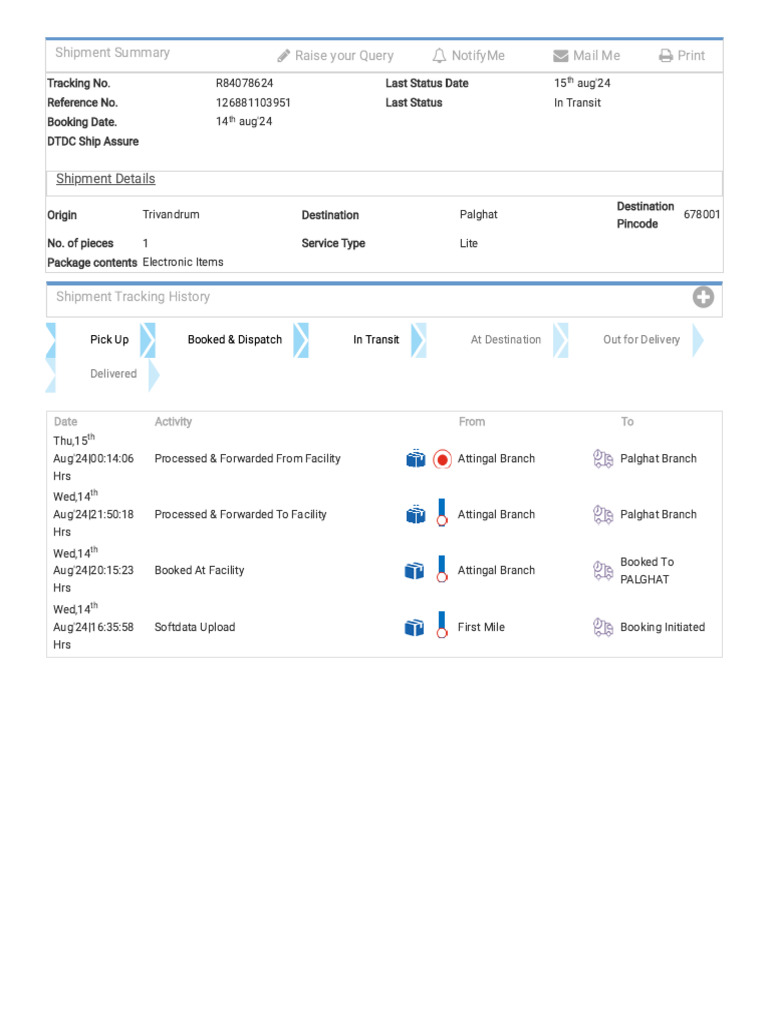Select the Pick Up progress step
This screenshot has height=1024, width=768.
coord(109,340)
